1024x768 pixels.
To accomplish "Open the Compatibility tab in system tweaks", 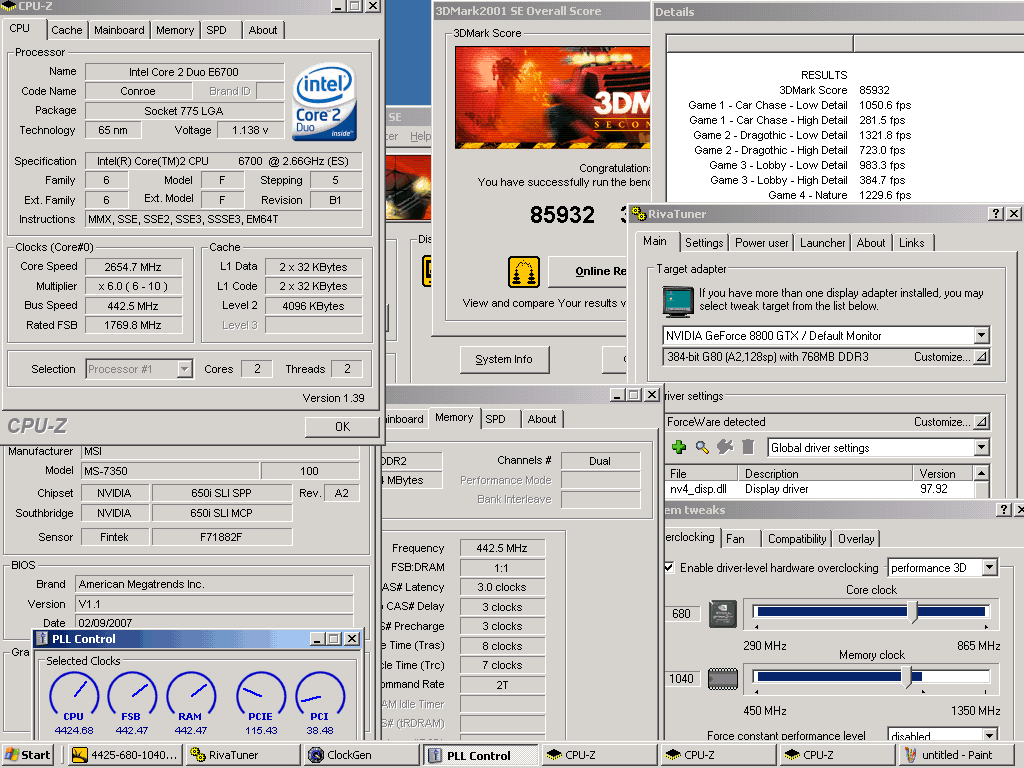I will point(797,539).
